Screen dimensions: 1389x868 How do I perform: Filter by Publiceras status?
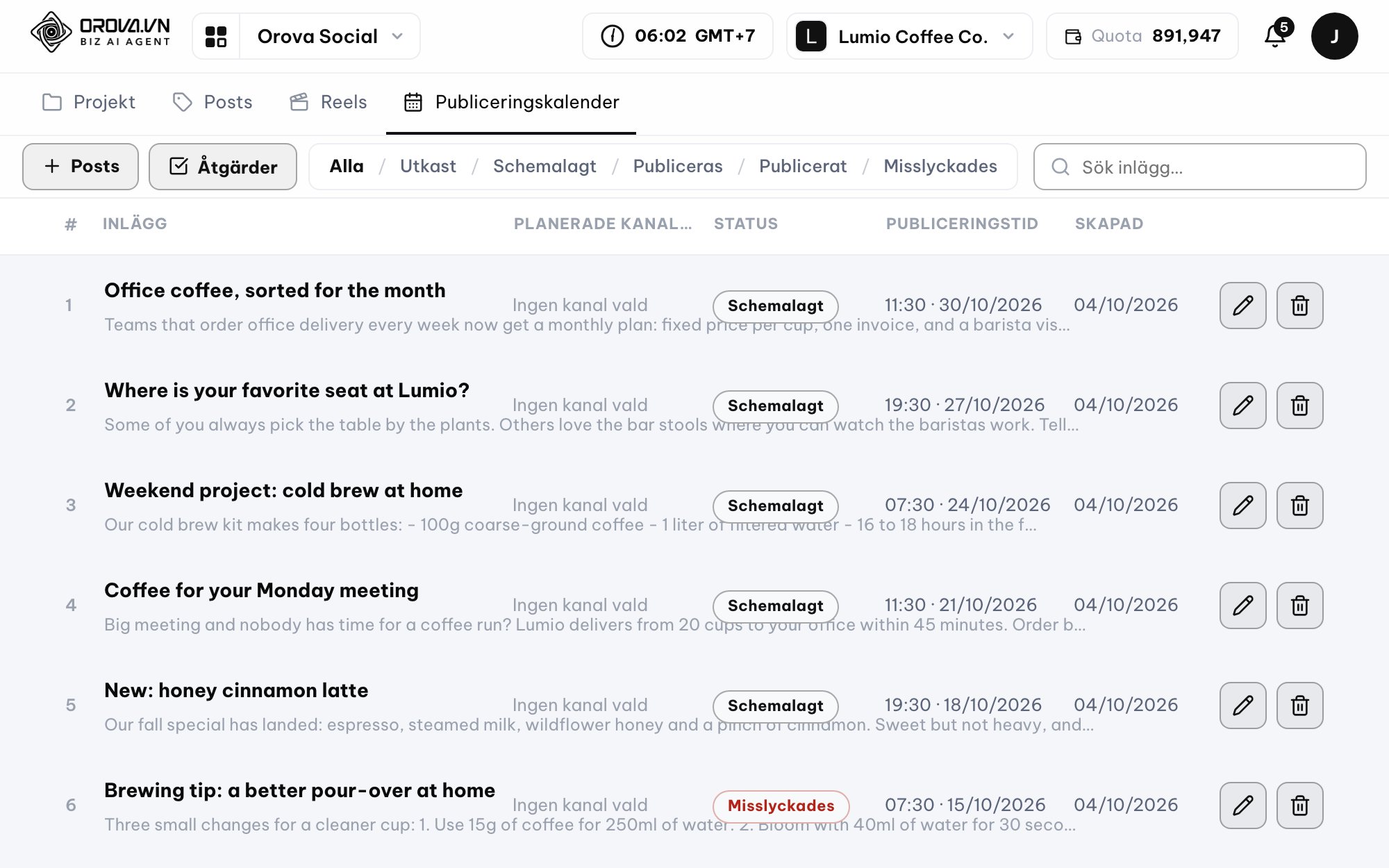[678, 167]
